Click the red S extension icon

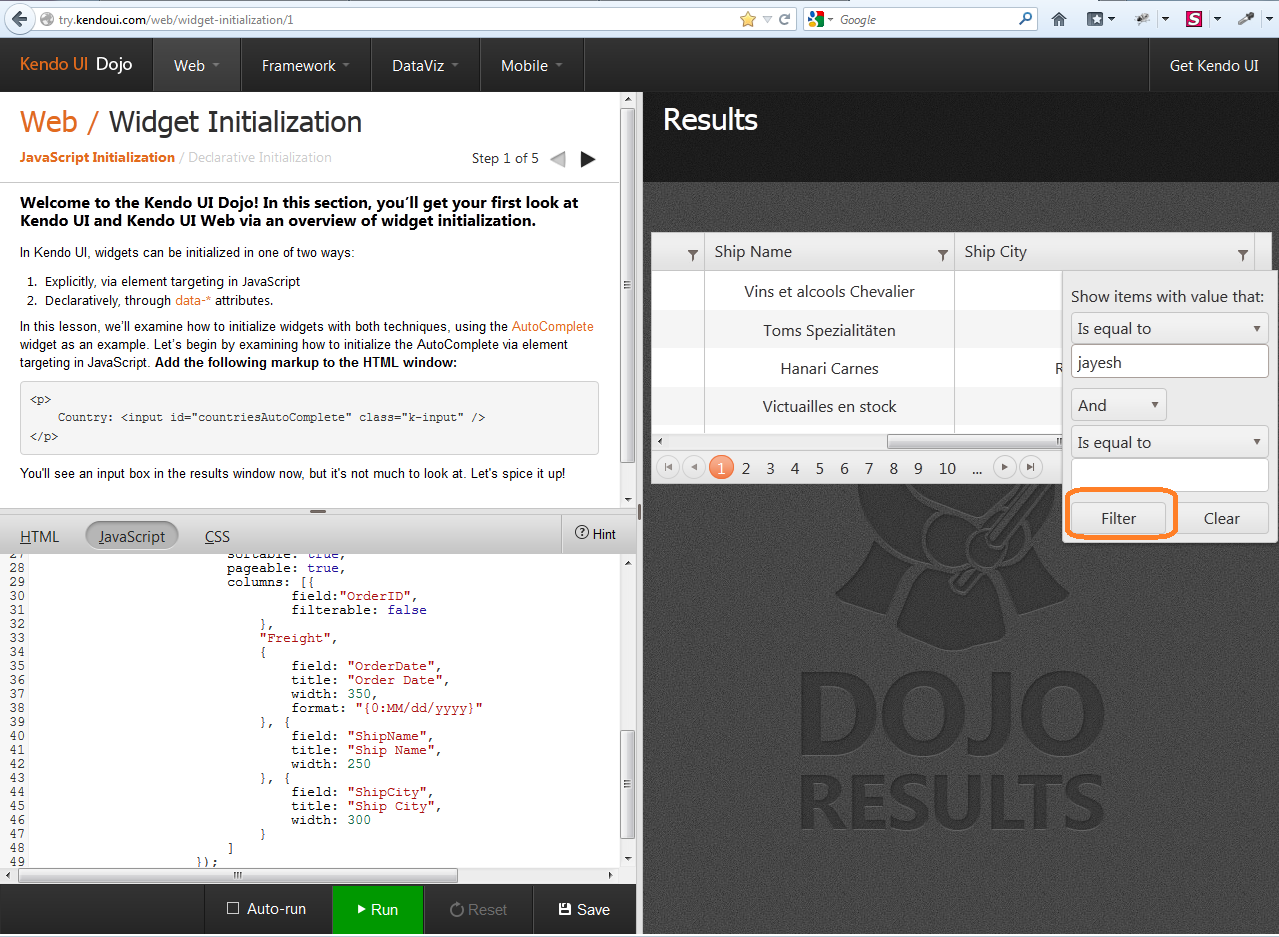1194,19
